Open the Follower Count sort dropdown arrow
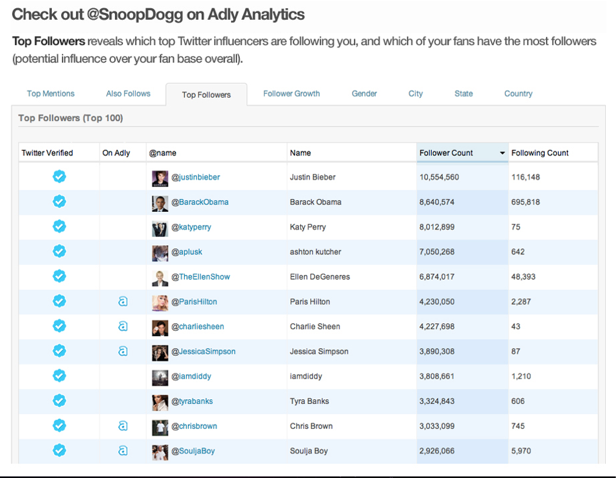Screen dimensions: 616x478 (502, 153)
